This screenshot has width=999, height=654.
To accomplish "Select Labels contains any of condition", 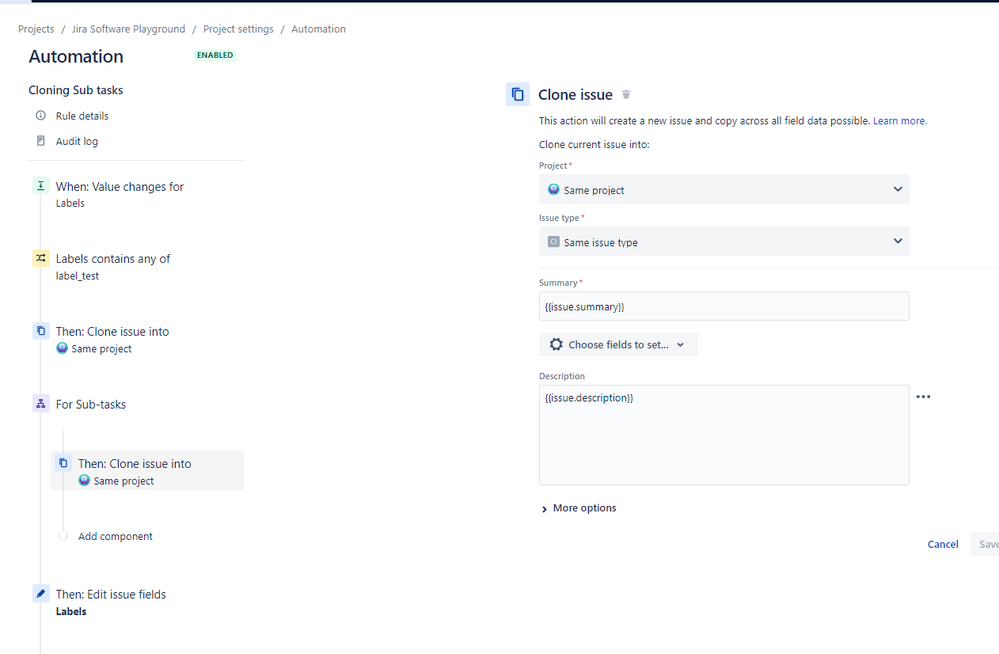I will [113, 258].
